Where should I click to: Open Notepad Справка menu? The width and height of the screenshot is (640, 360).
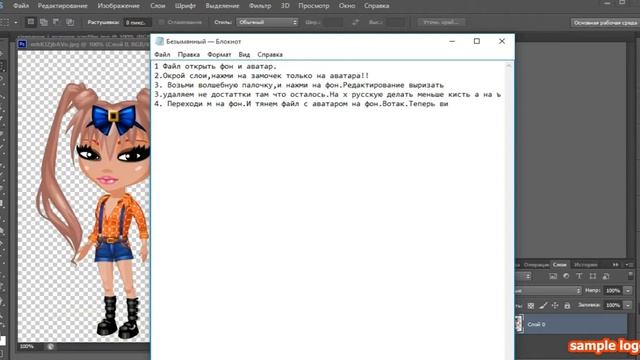[270, 54]
